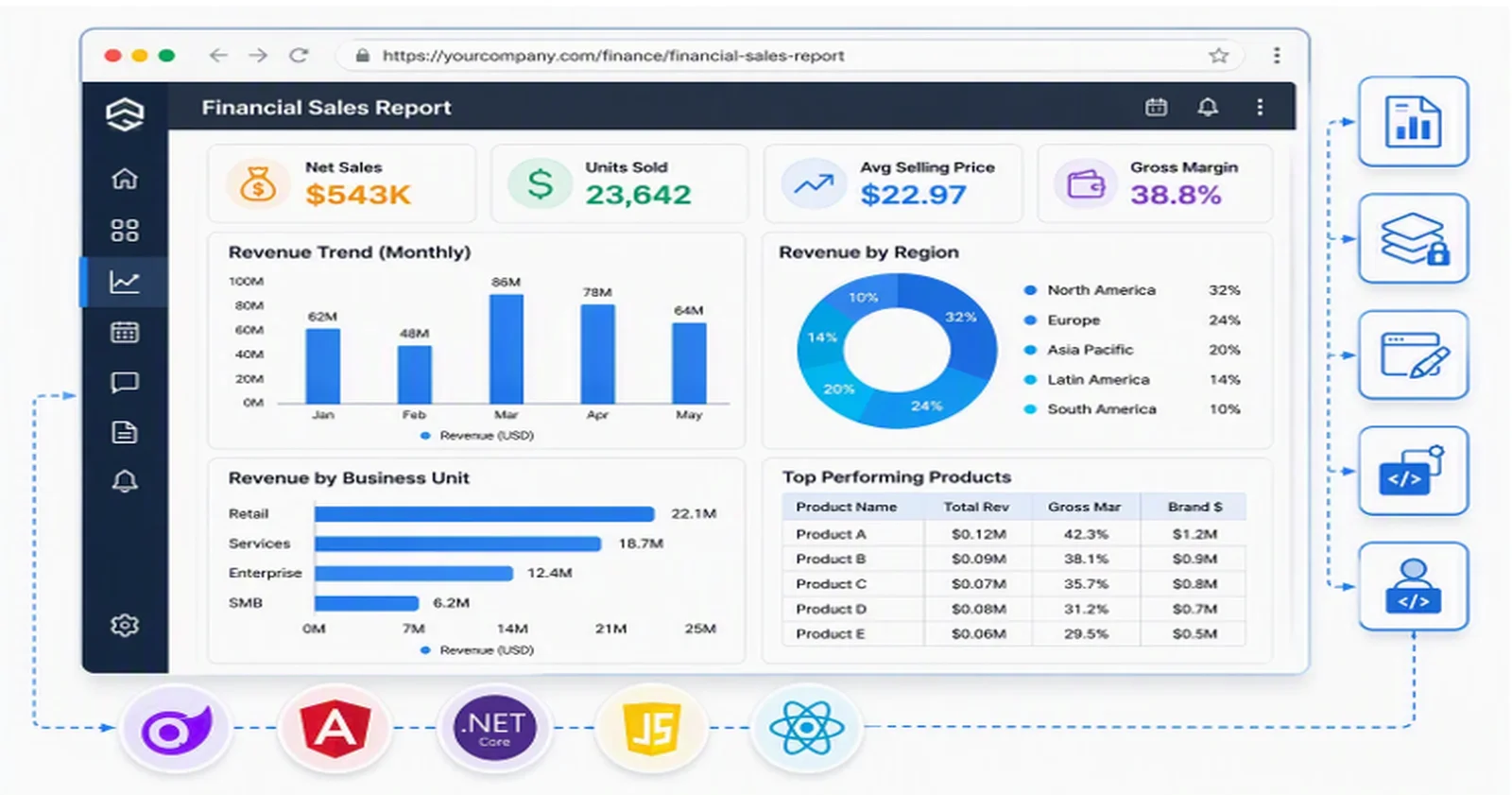The image size is (1512, 795).
Task: Click the secured layers lock tile
Action: pos(1414,238)
